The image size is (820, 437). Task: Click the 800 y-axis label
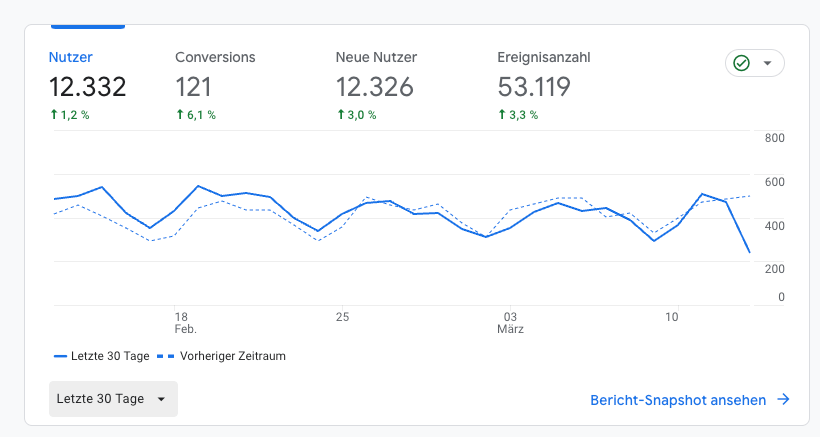(775, 138)
